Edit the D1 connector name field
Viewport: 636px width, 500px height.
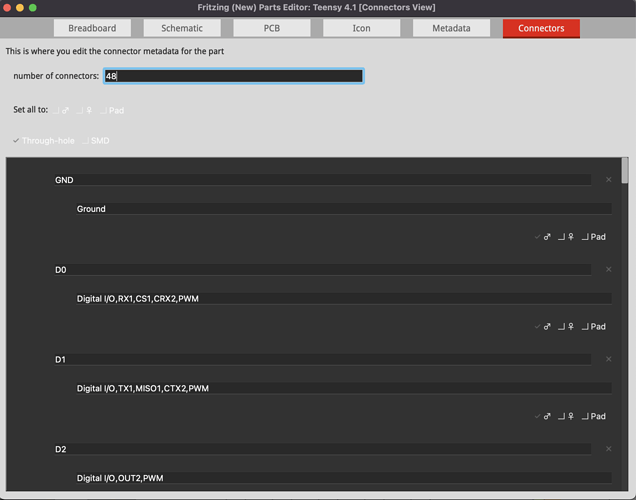[323, 359]
